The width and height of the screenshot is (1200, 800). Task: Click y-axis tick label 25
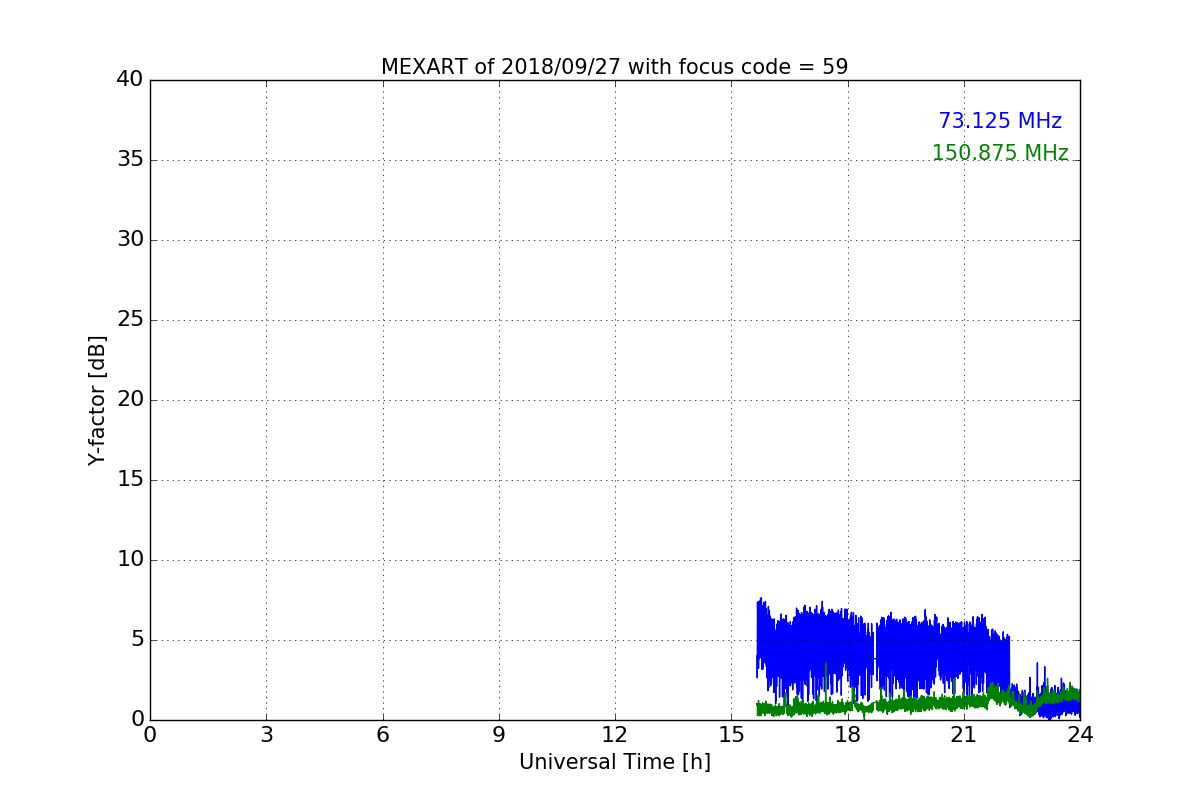point(130,320)
